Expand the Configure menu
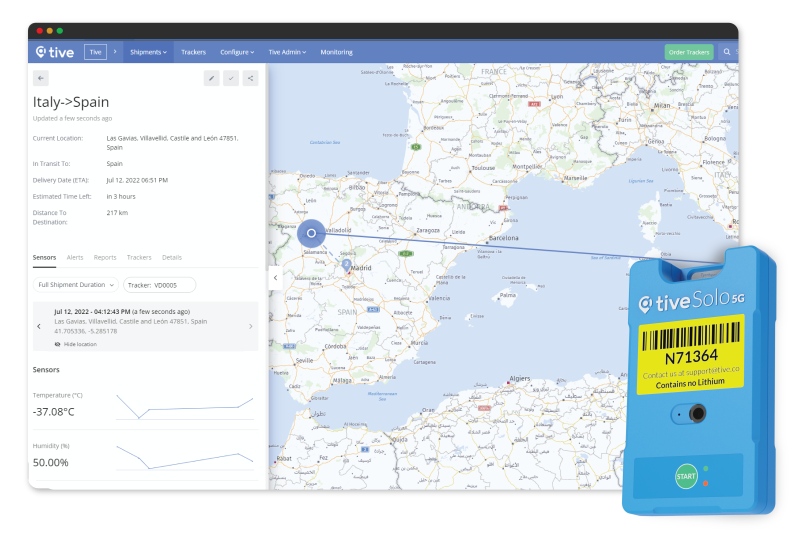Screen dimensions: 800x545 tap(237, 52)
